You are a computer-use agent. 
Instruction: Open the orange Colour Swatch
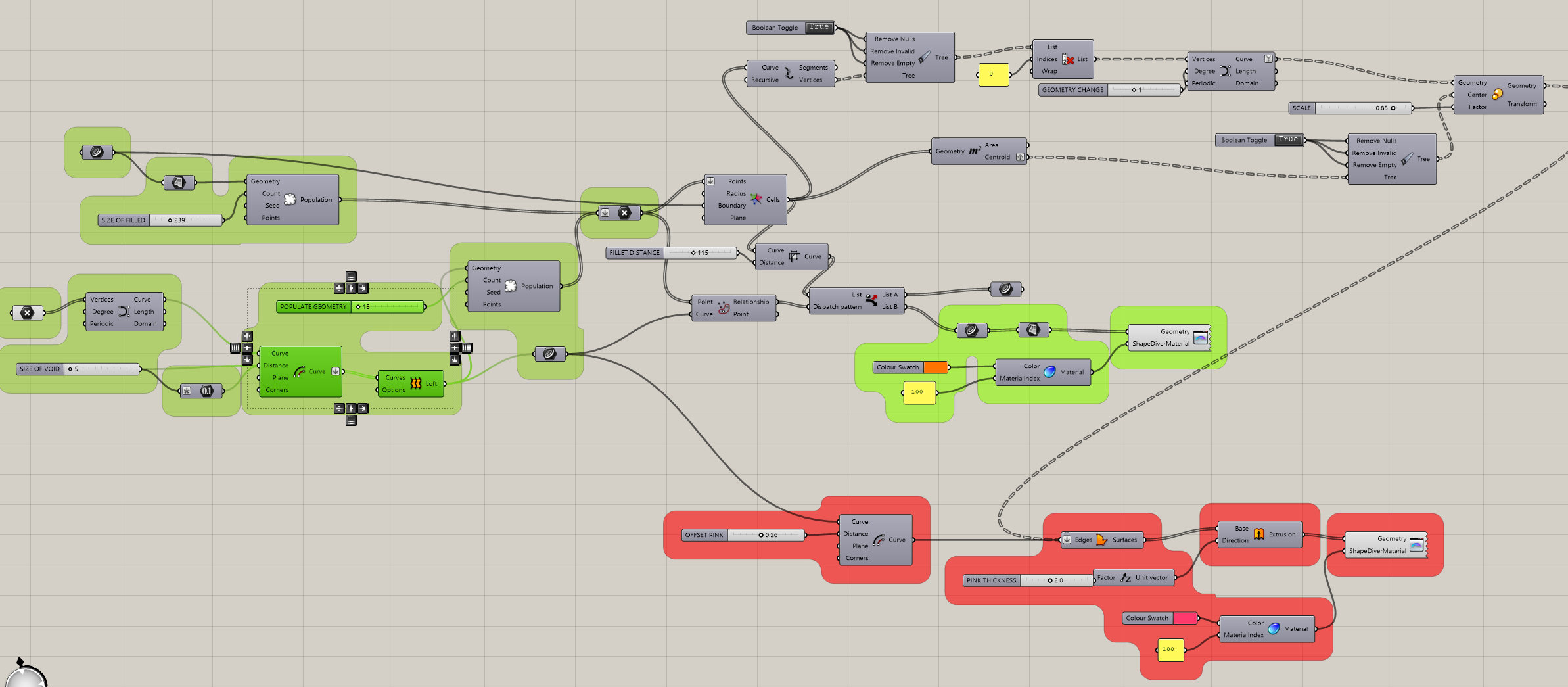pyautogui.click(x=935, y=367)
